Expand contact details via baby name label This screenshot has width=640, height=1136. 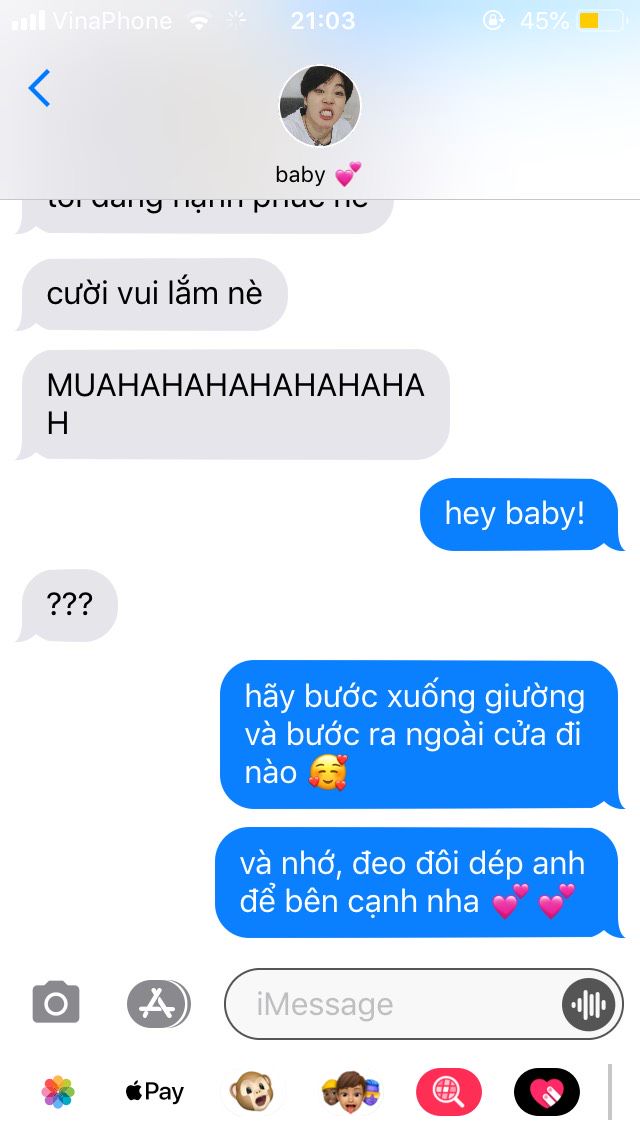(x=317, y=175)
